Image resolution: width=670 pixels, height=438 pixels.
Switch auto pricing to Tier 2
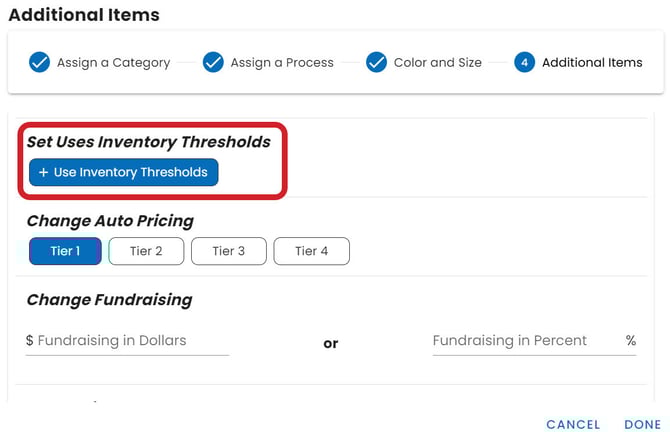tap(146, 251)
